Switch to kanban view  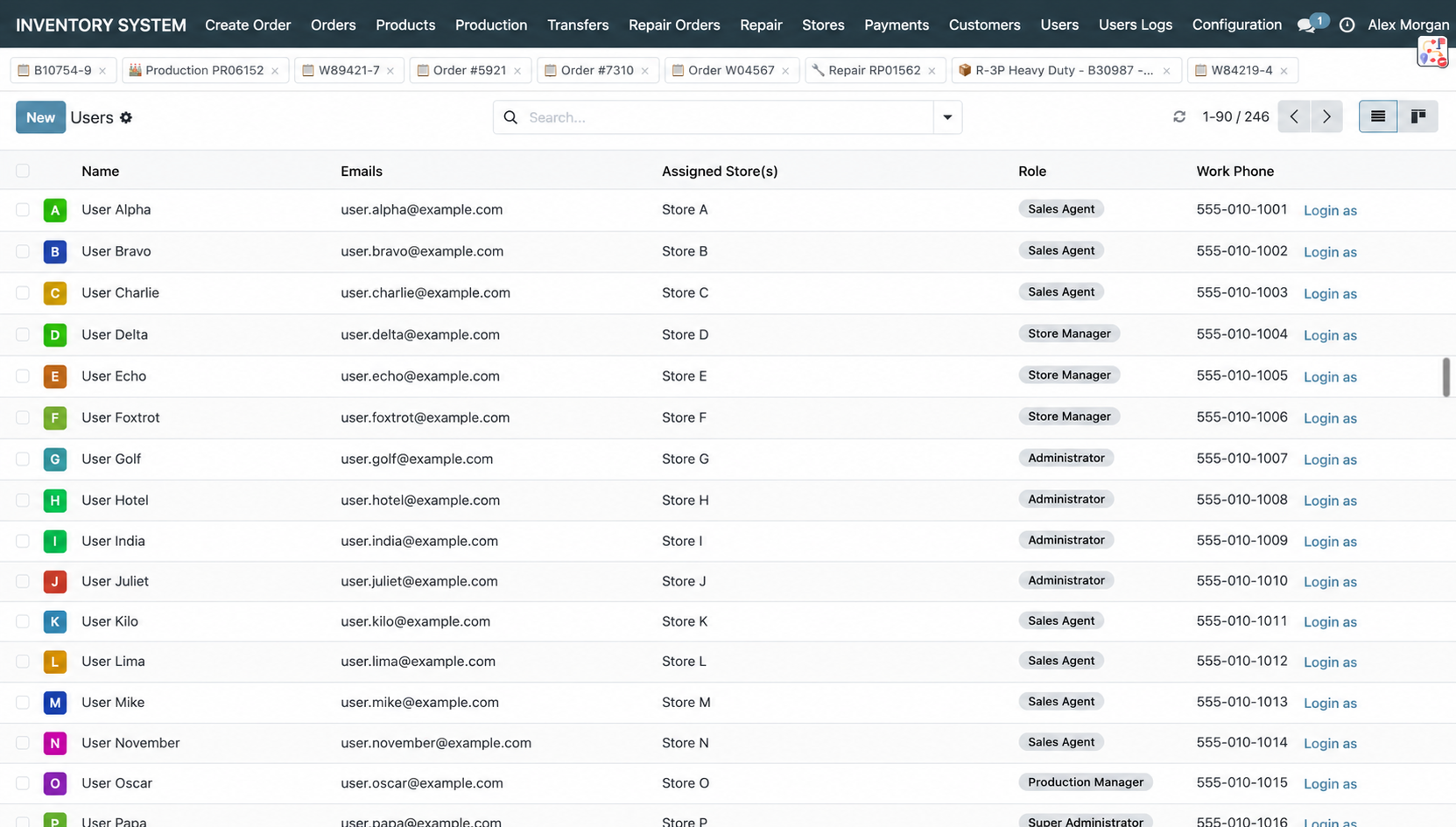[x=1418, y=116]
